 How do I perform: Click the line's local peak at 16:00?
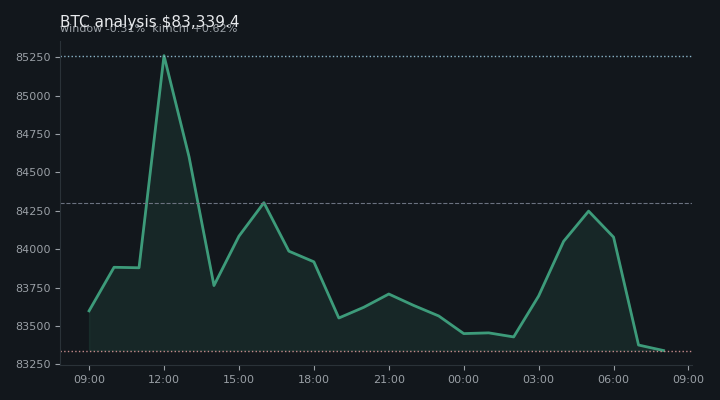point(264,203)
